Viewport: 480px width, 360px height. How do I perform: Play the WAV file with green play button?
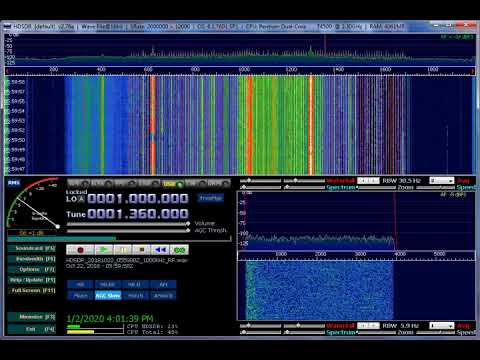[x=104, y=250]
